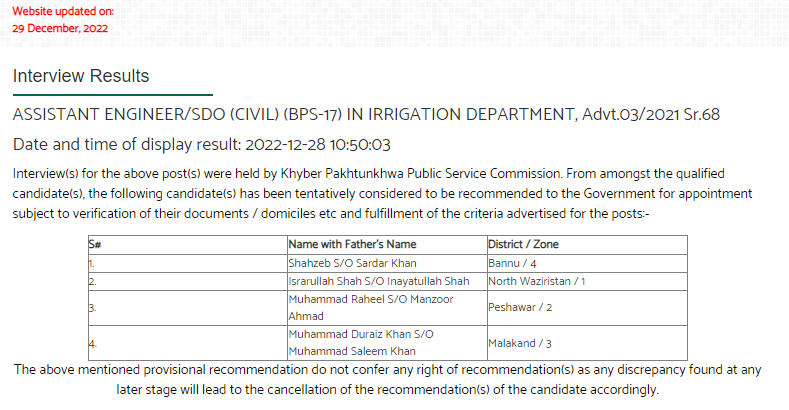
Task: Click the Interview Results heading
Action: click(x=81, y=76)
